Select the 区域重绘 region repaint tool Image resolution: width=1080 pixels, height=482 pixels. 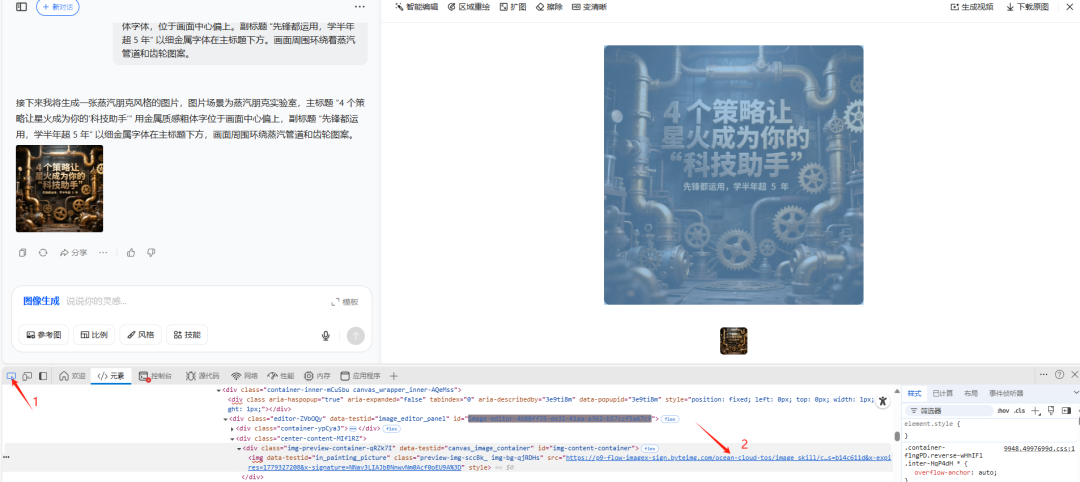(x=469, y=7)
